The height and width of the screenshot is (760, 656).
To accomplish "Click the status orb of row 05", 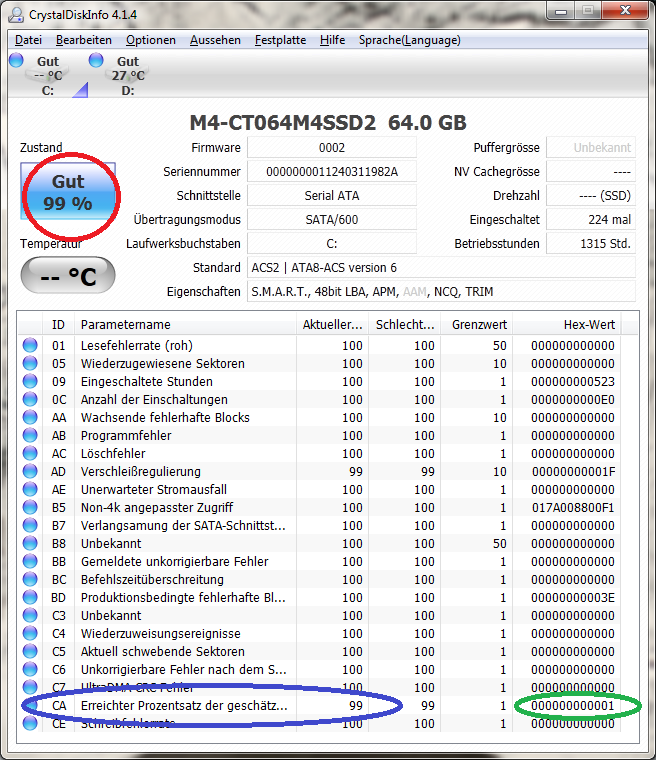I will 30,363.
